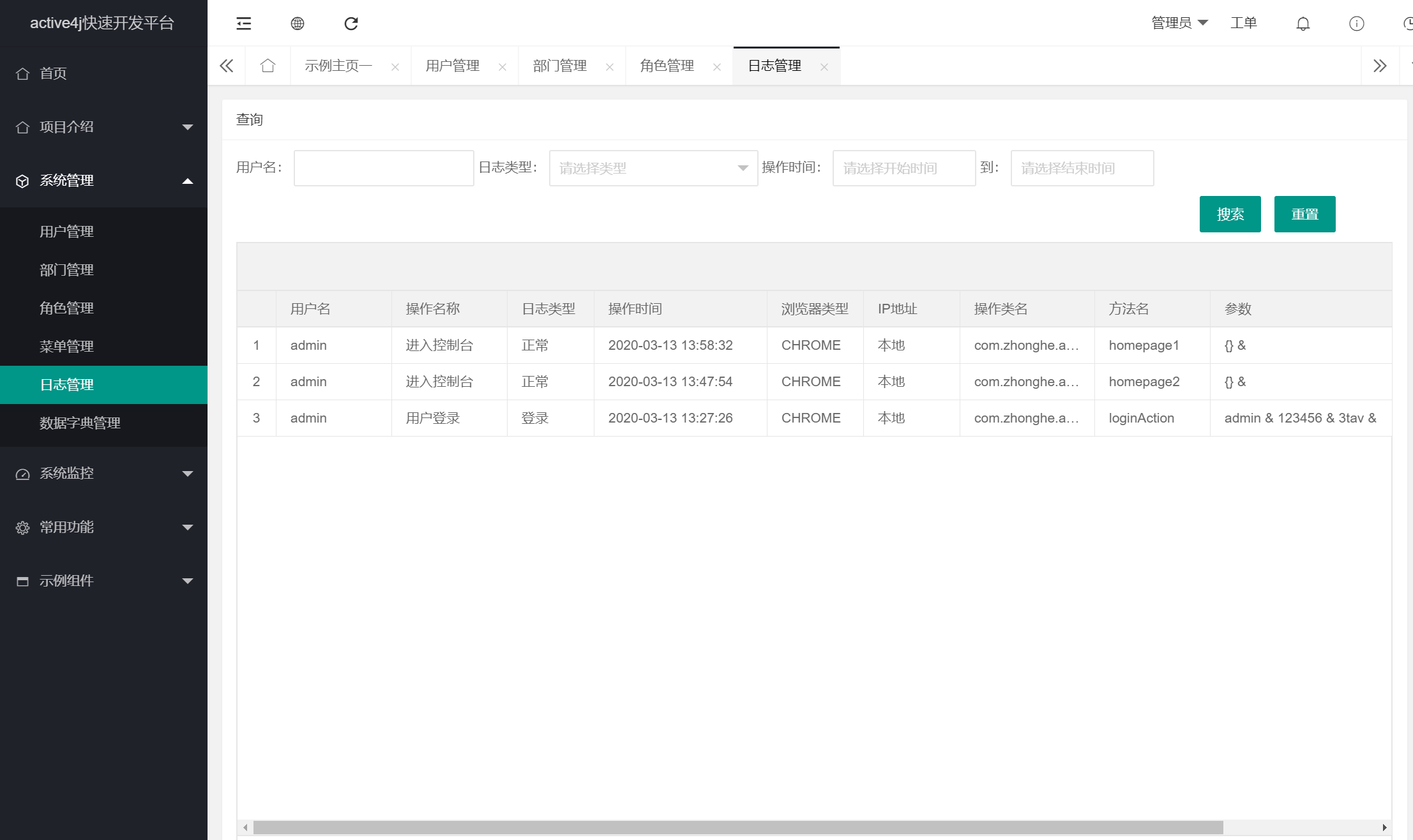Viewport: 1413px width, 840px height.
Task: Open the 管理员 user dropdown
Action: (1179, 22)
